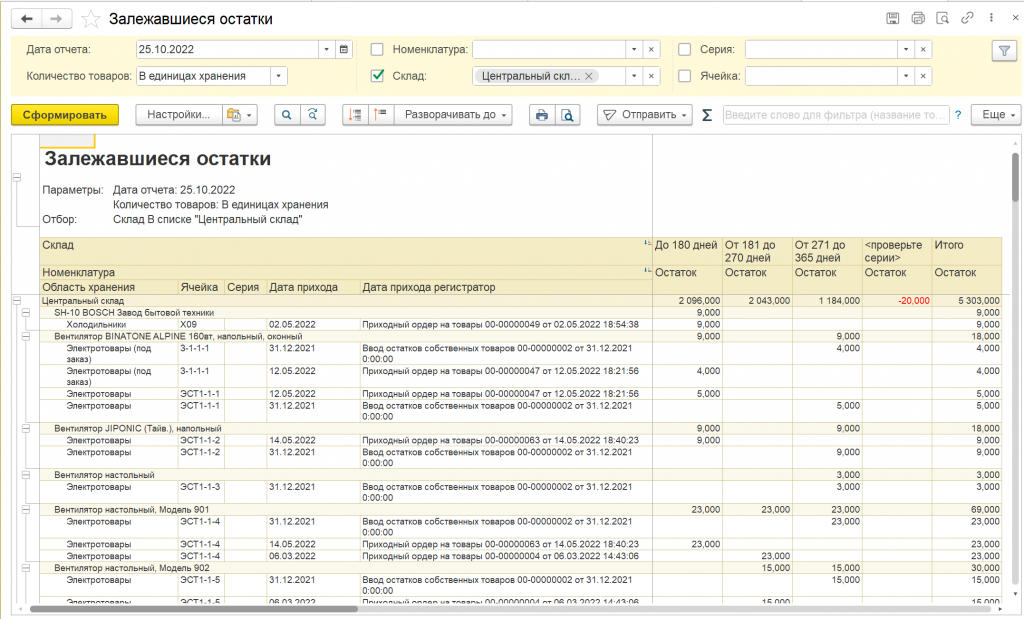Click the save diskette icon in title bar

click(893, 19)
